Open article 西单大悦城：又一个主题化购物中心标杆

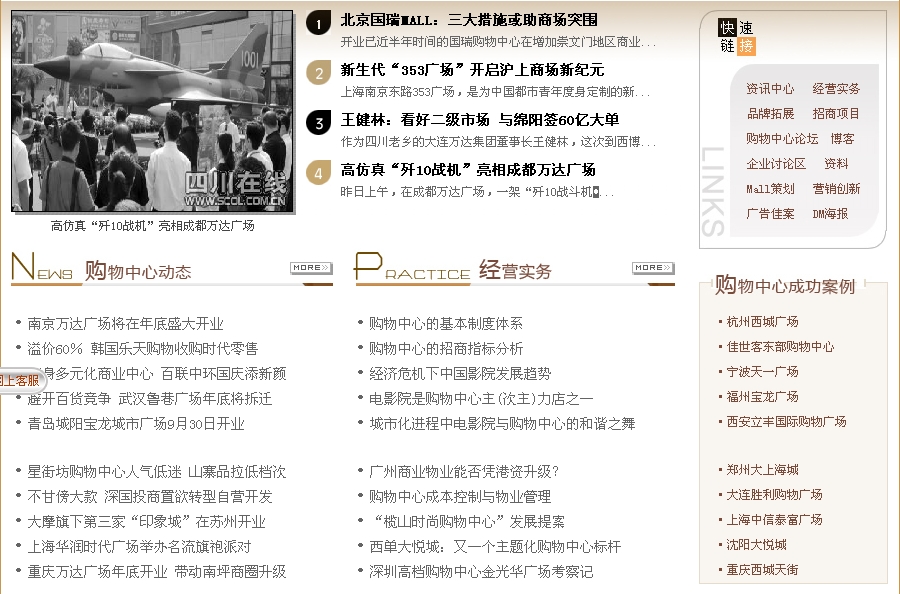pos(495,547)
